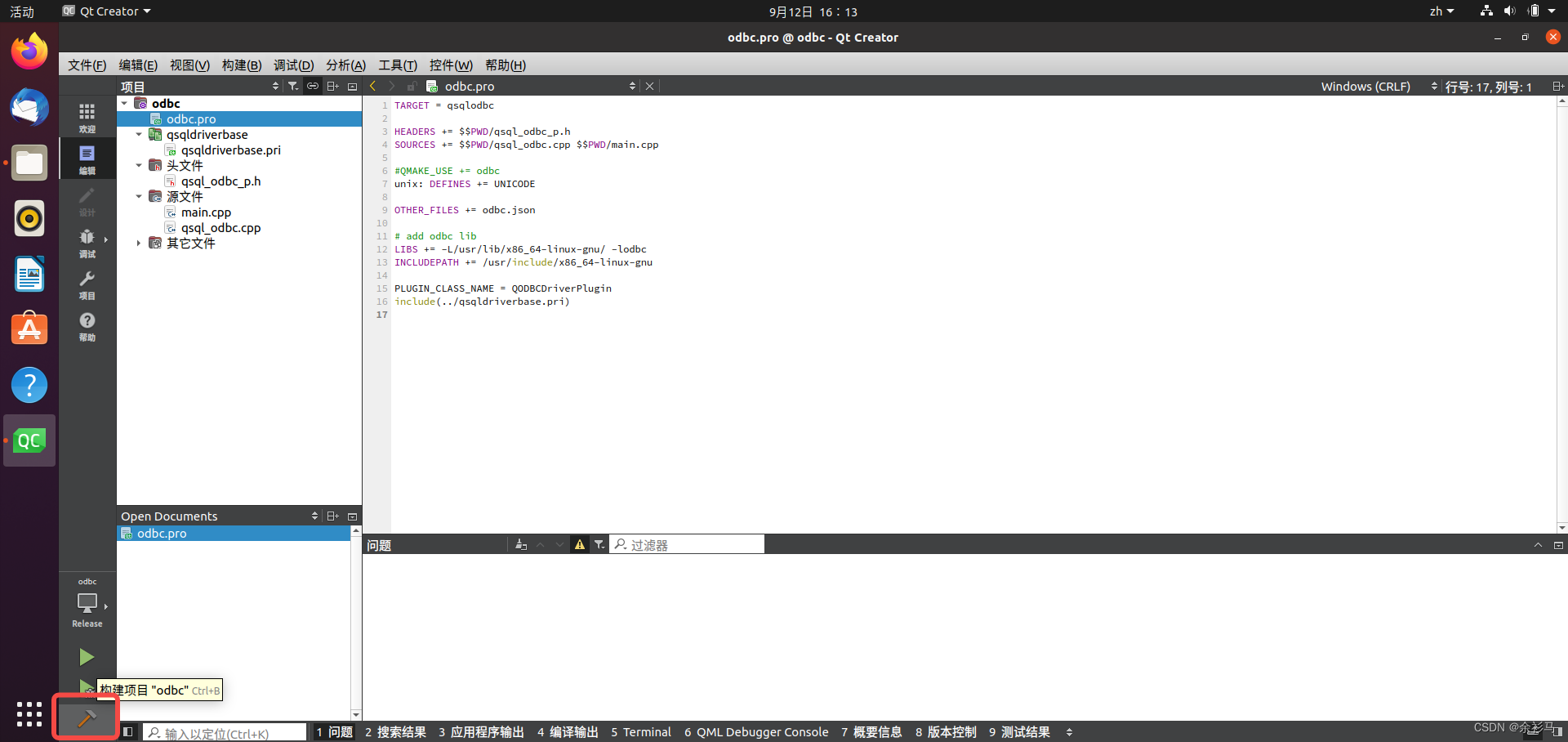
Task: Go back in editor navigation history
Action: click(x=373, y=86)
